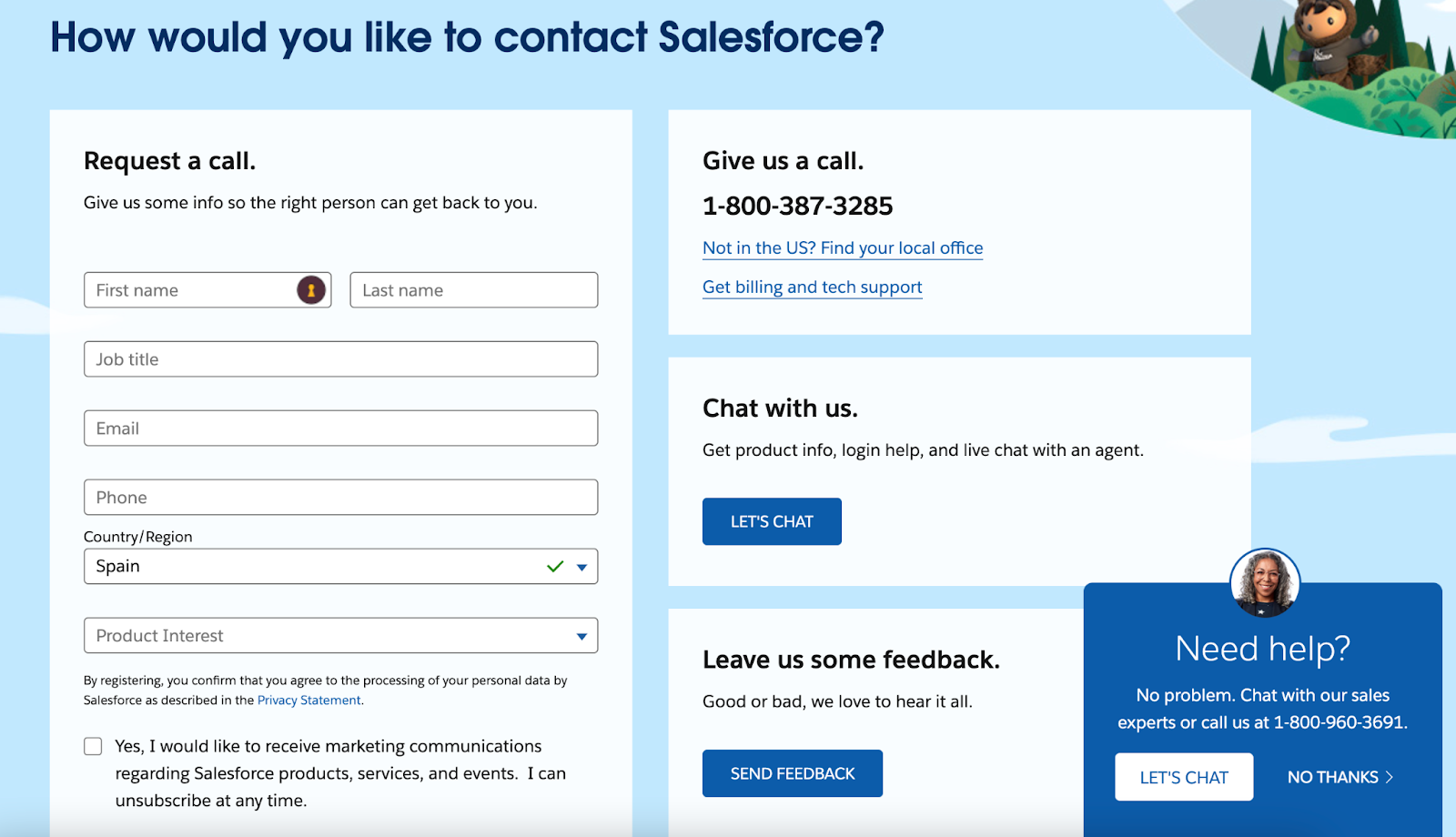Click the Phone input field
This screenshot has width=1456, height=837.
[x=340, y=497]
